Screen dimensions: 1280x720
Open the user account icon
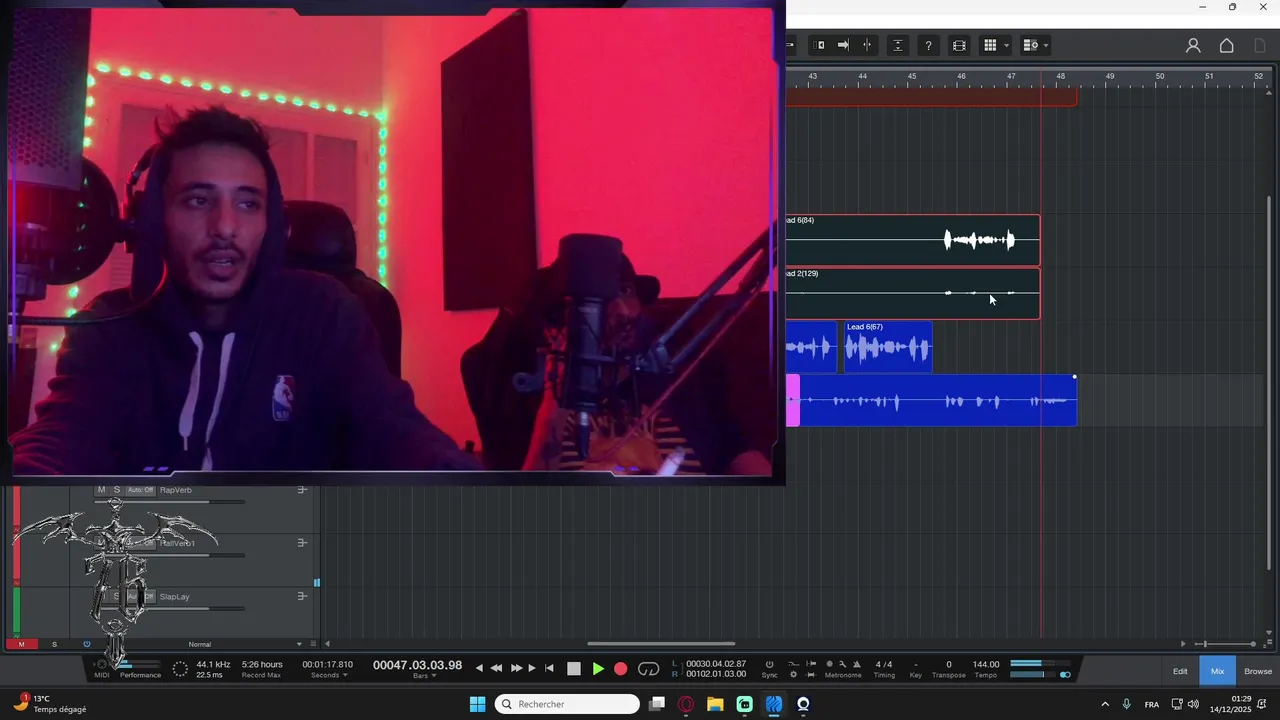point(1193,45)
